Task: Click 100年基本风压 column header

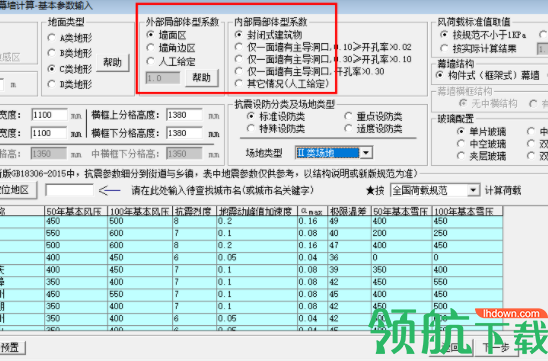Action: click(140, 211)
